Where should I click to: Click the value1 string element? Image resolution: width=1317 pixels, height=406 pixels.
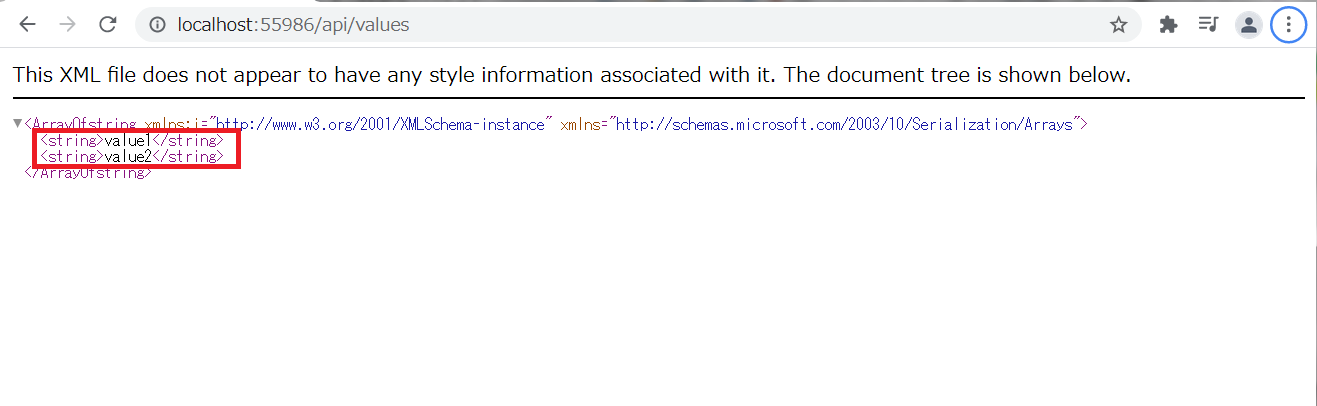(132, 141)
